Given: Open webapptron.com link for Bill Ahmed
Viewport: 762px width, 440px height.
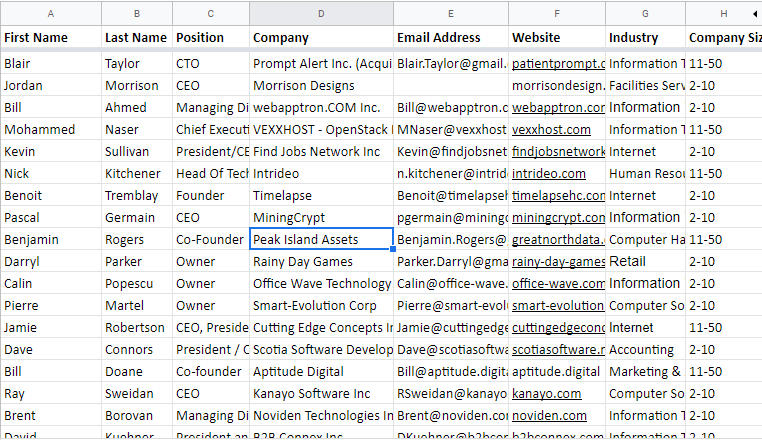Looking at the screenshot, I should 558,107.
